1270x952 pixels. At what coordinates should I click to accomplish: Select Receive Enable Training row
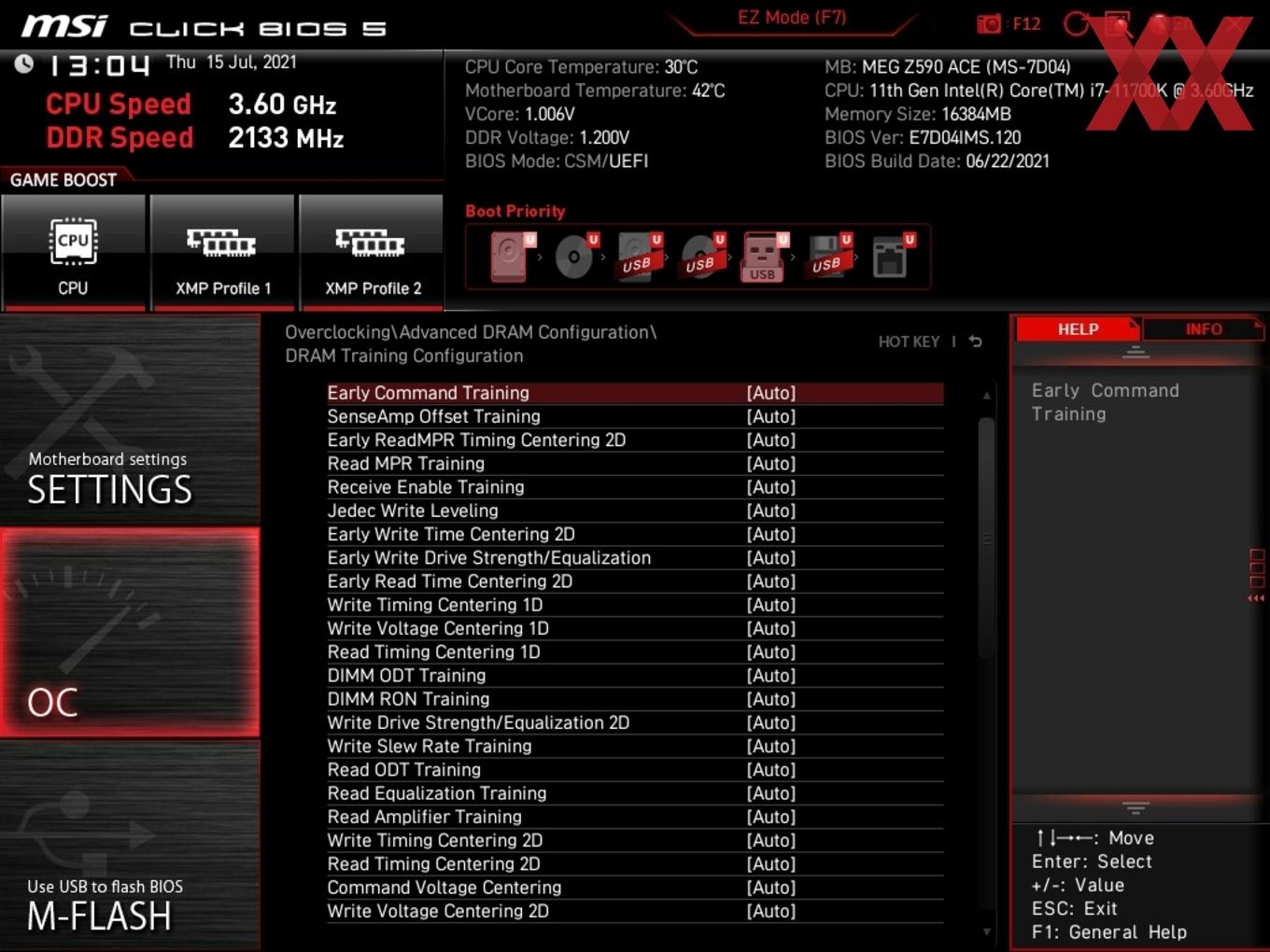[635, 487]
